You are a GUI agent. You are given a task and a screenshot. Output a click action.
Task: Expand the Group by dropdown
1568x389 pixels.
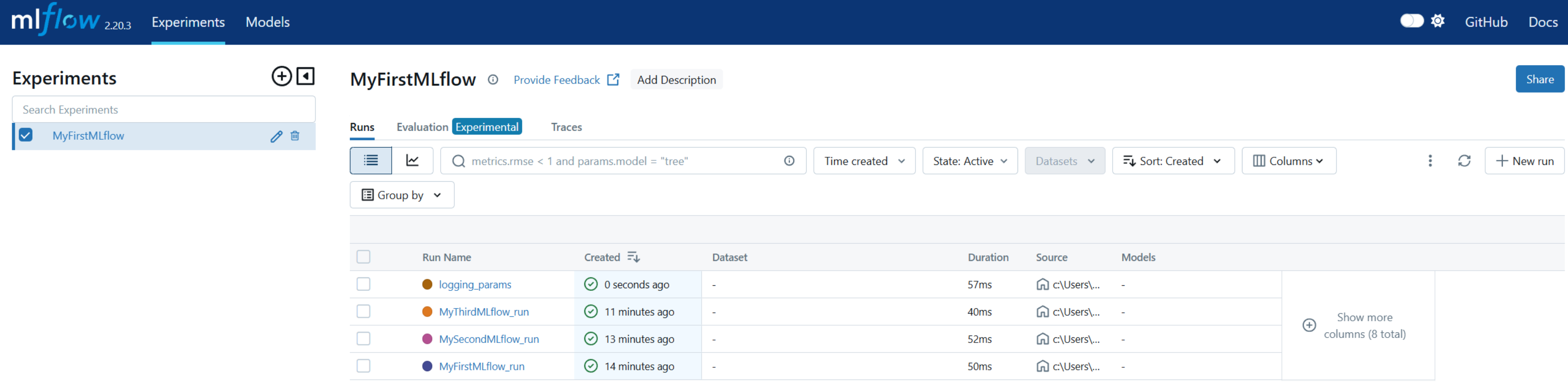pyautogui.click(x=402, y=195)
